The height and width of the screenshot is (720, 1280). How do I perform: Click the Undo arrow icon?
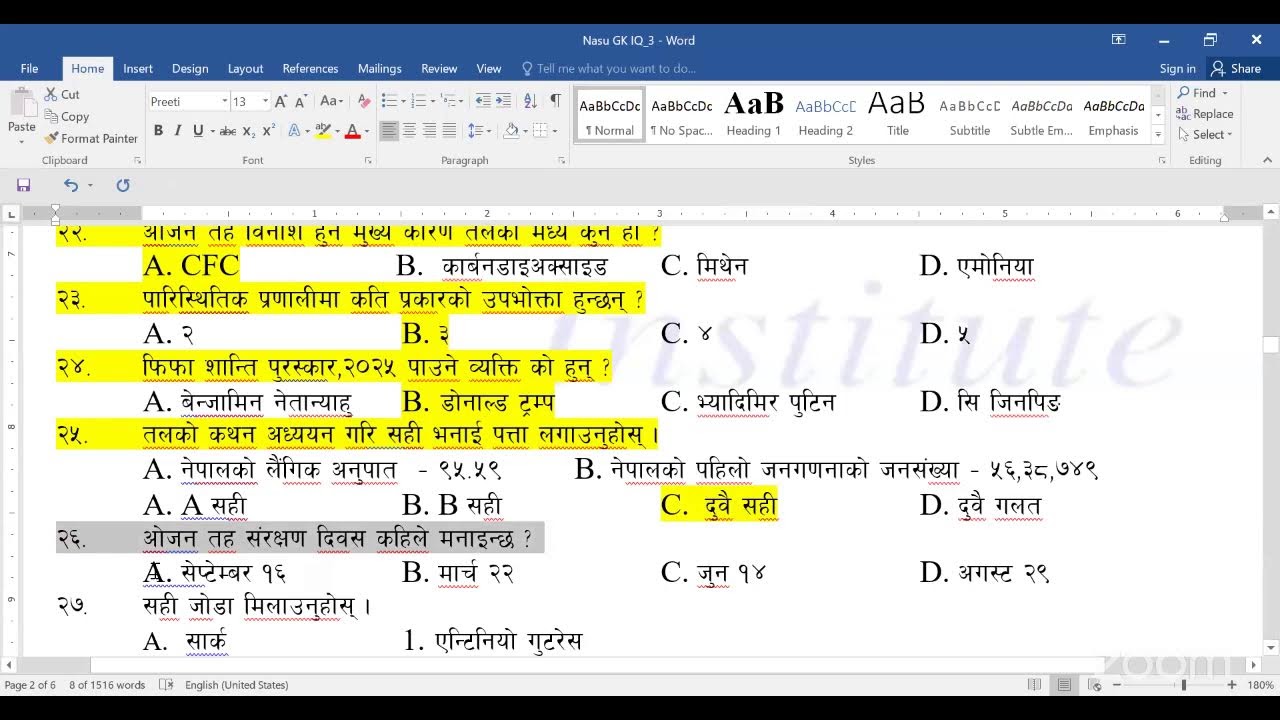pyautogui.click(x=70, y=185)
